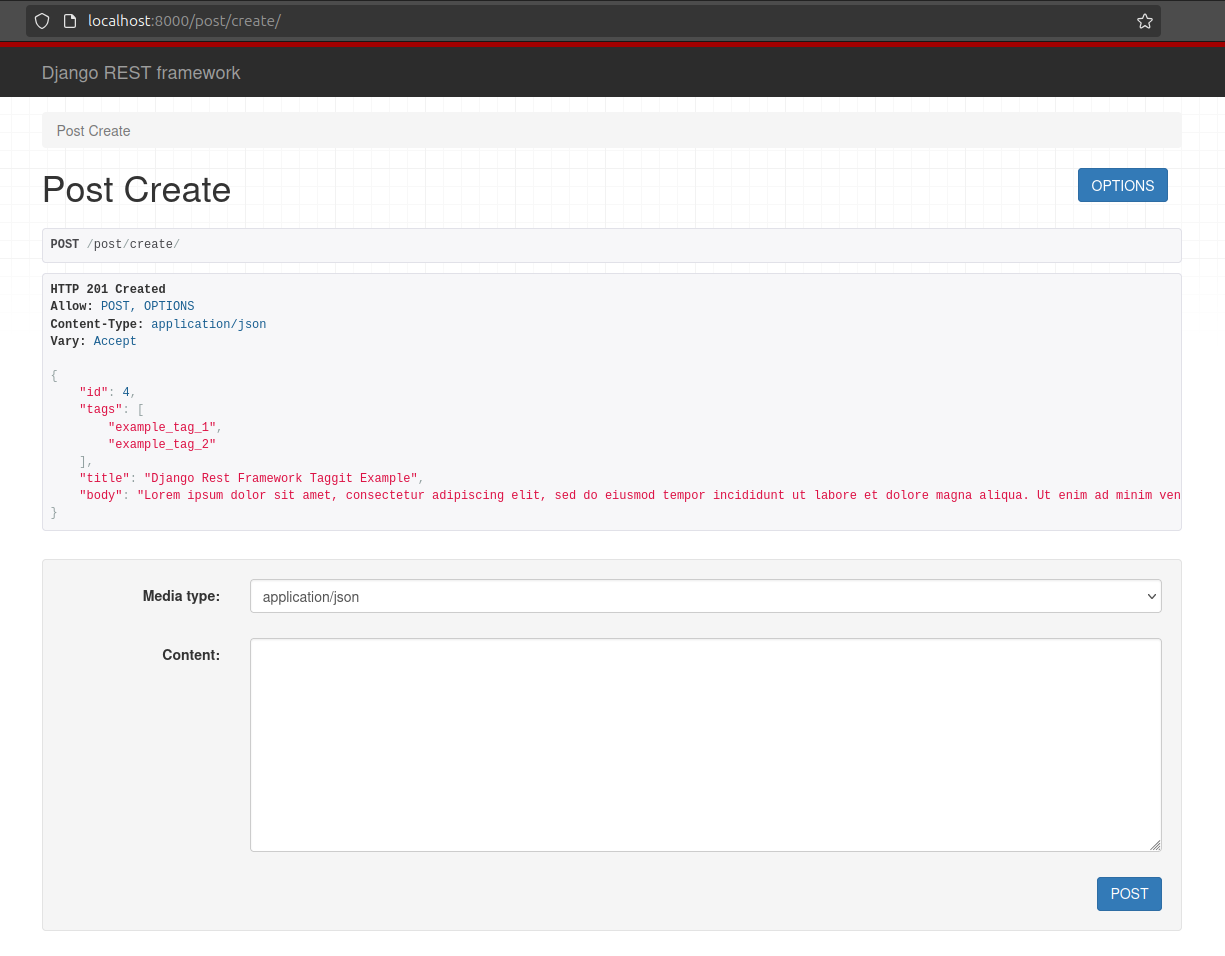Click inside the Content text area
The image size is (1225, 956).
(706, 745)
